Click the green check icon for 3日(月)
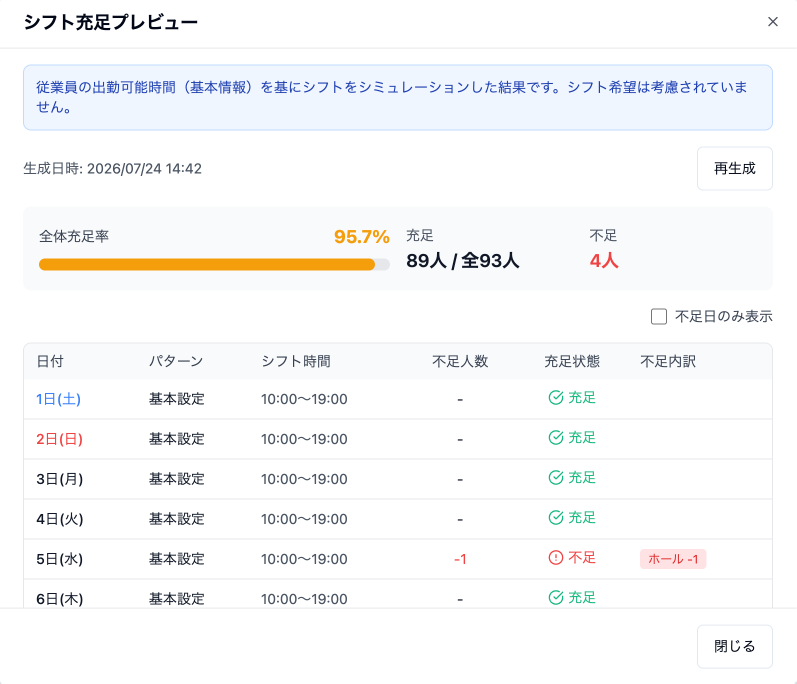 pyautogui.click(x=556, y=478)
